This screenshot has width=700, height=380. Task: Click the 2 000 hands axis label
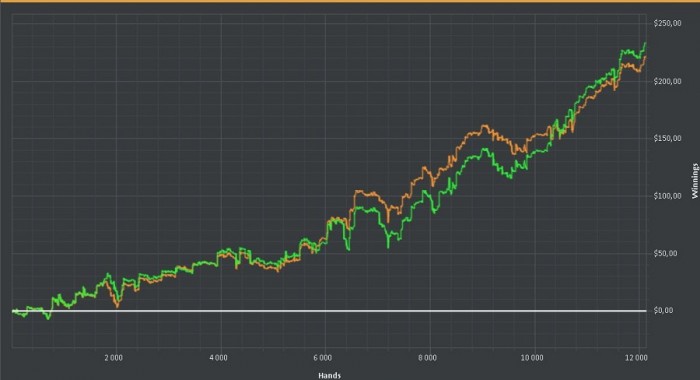[x=113, y=358]
